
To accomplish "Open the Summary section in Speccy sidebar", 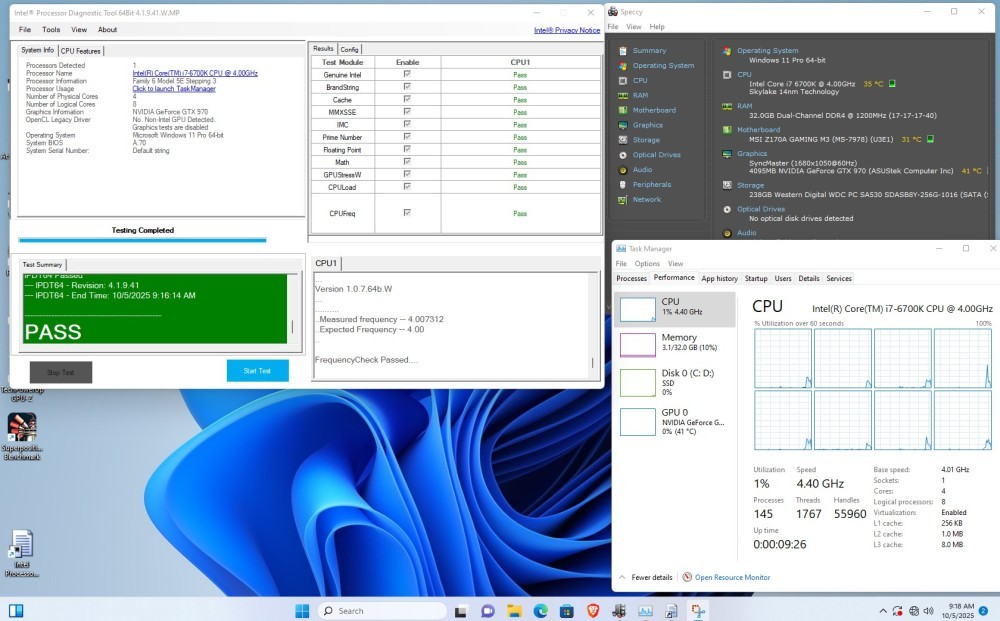I will pyautogui.click(x=648, y=51).
